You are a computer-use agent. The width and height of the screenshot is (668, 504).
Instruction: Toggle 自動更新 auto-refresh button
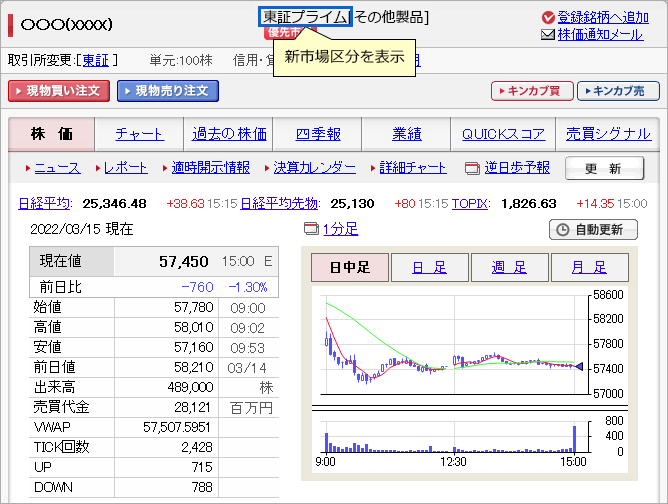point(593,230)
